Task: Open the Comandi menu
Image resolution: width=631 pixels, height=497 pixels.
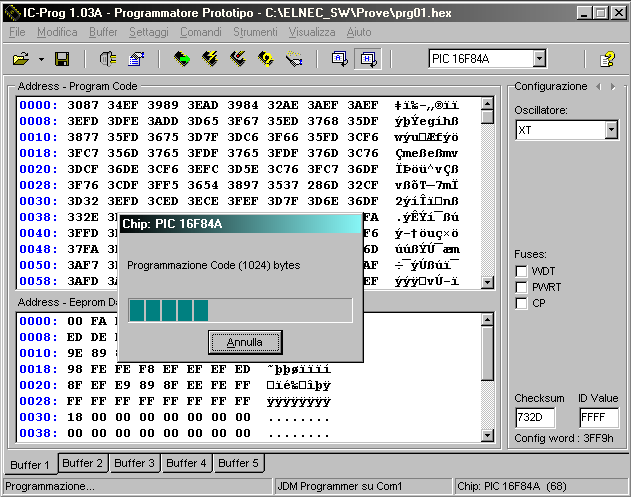Action: [x=200, y=32]
